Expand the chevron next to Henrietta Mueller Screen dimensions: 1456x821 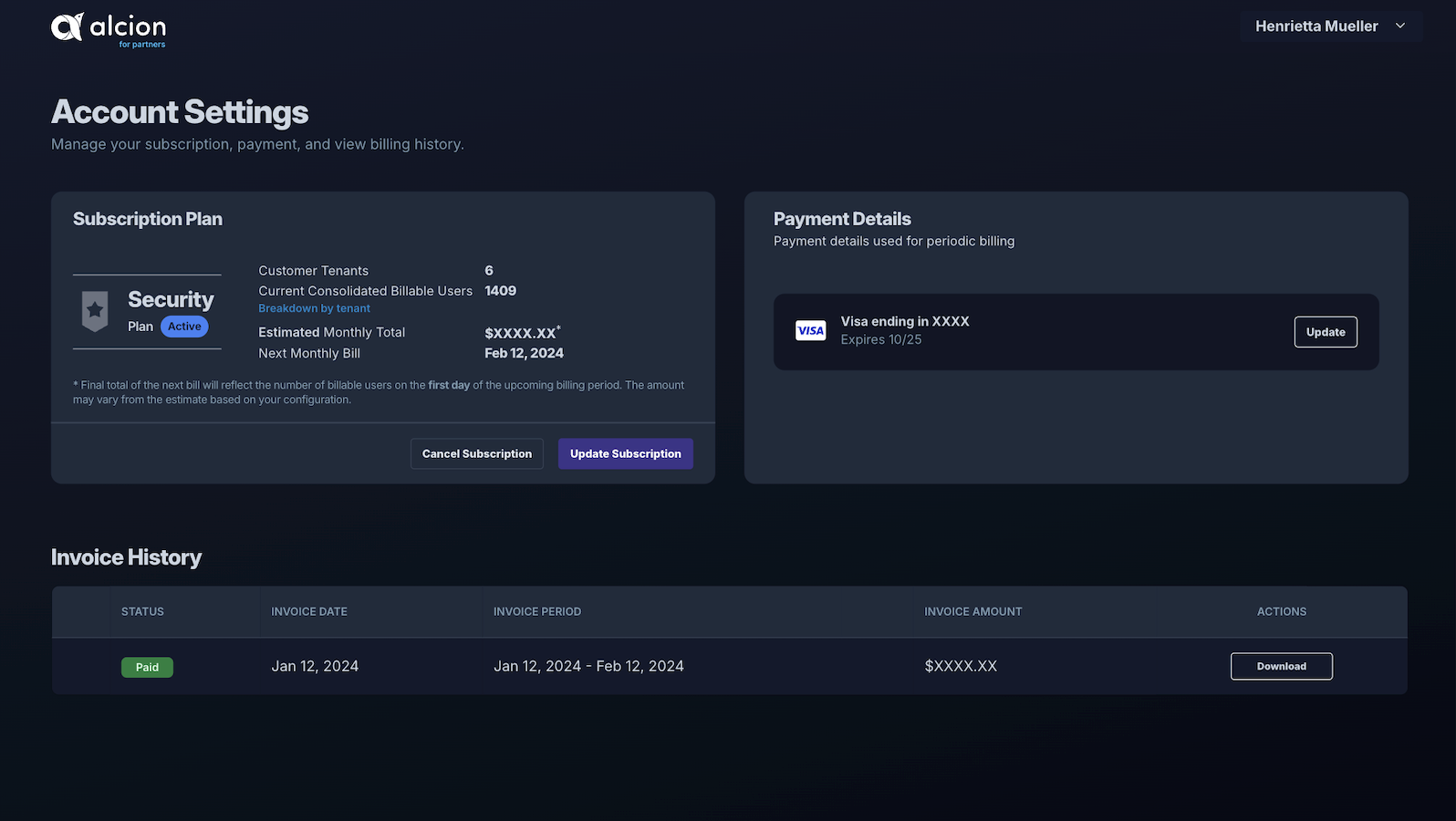coord(1400,26)
